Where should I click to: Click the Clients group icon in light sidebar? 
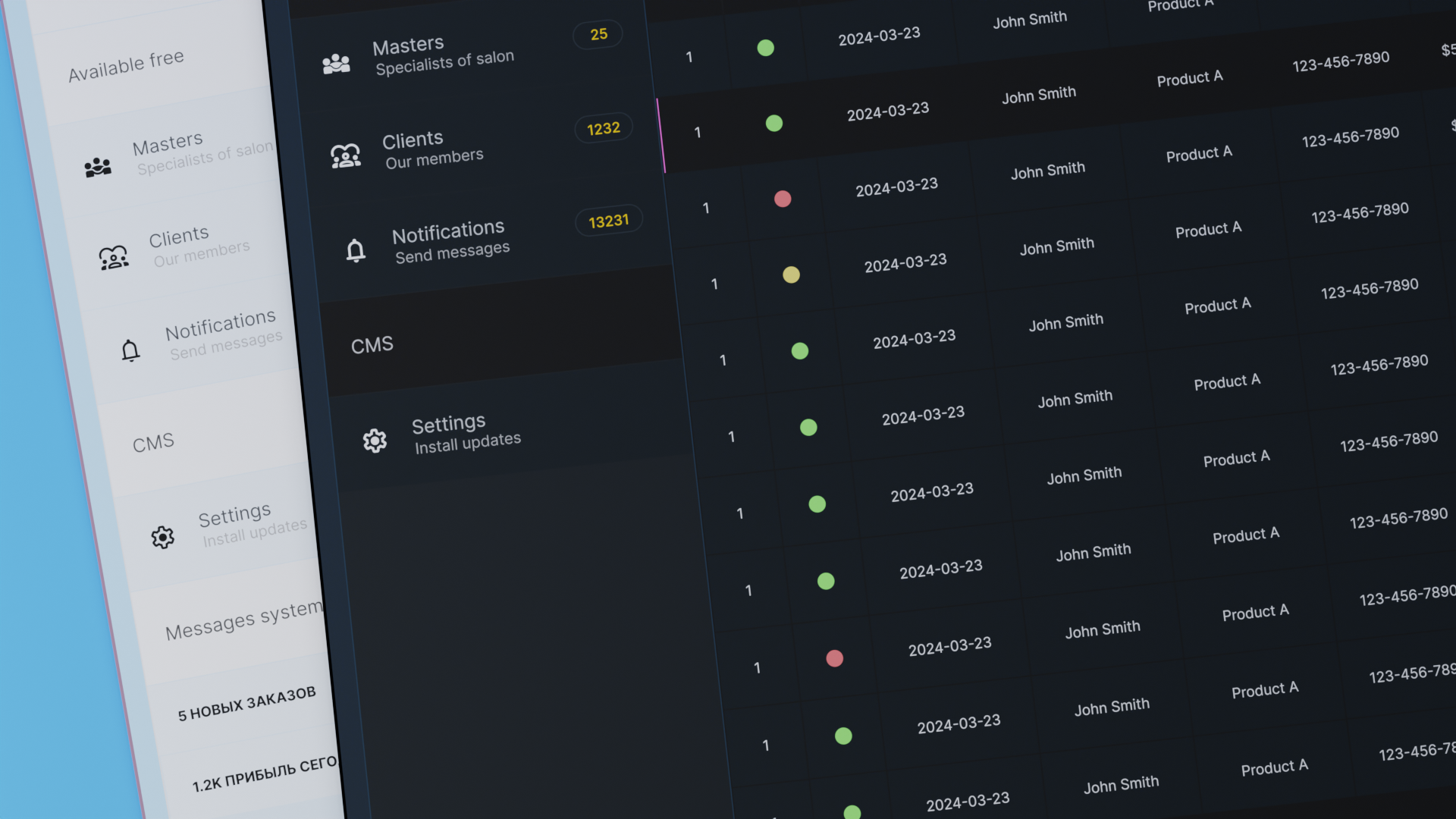click(x=114, y=258)
